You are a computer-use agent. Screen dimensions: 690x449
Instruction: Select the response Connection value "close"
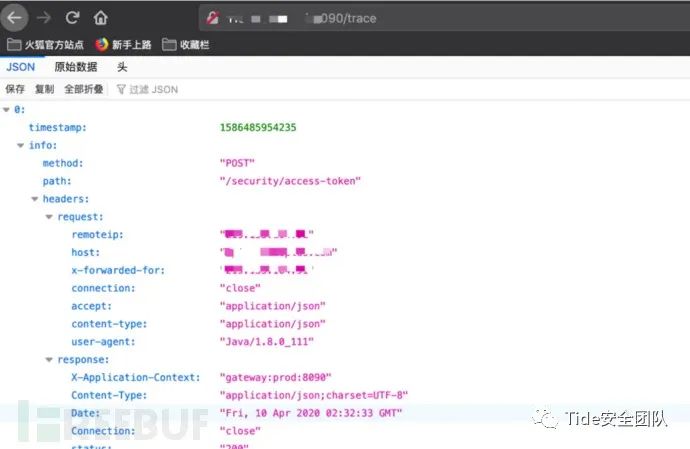tap(240, 431)
